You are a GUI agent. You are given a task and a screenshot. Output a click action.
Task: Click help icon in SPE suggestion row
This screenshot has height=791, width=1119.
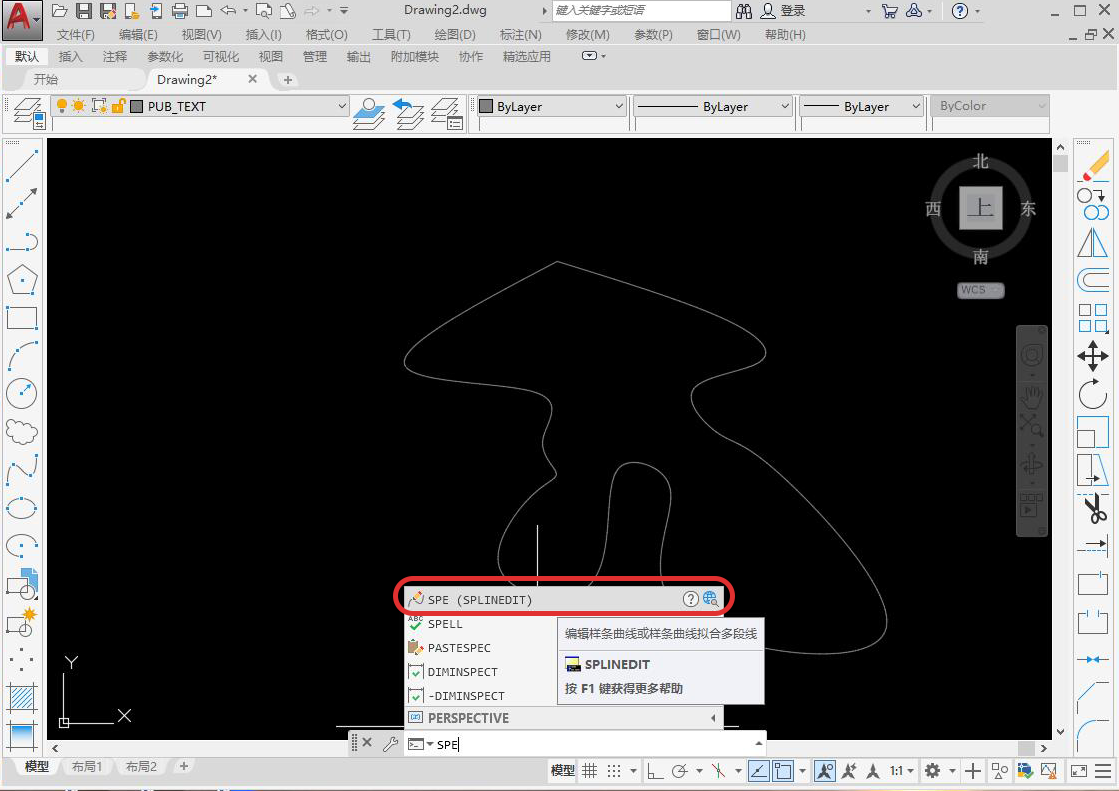pyautogui.click(x=690, y=599)
